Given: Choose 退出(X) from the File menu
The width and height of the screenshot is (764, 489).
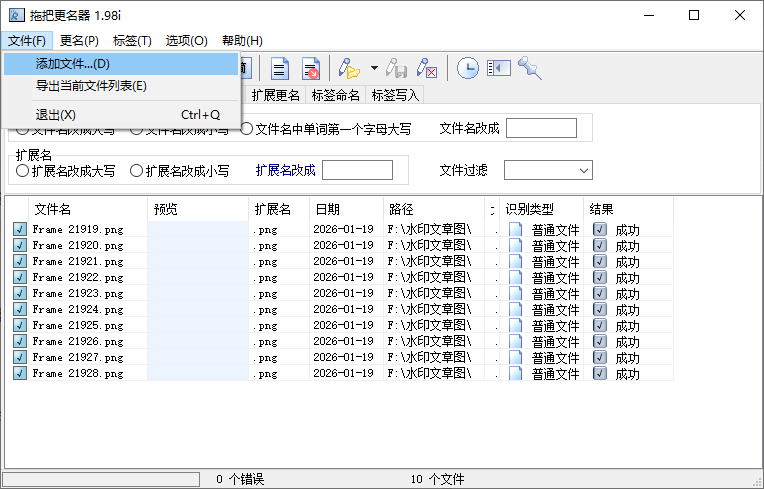Looking at the screenshot, I should (121, 115).
